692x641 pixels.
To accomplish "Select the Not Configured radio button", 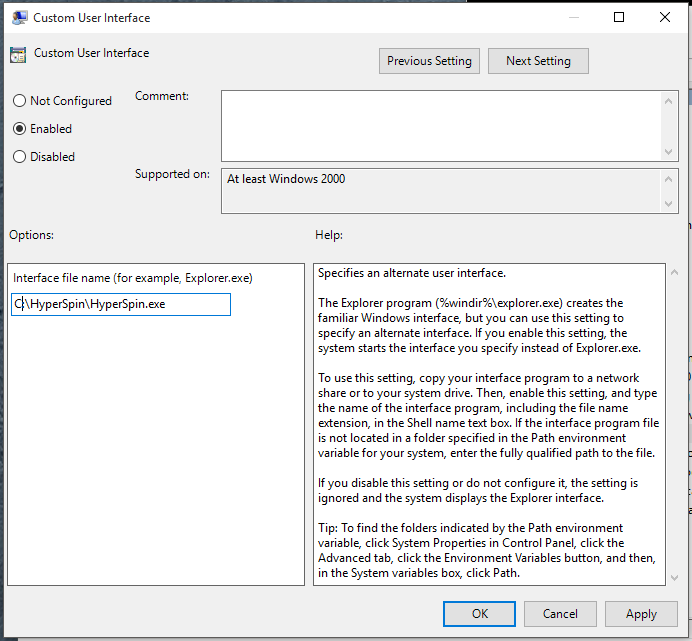I will [19, 101].
